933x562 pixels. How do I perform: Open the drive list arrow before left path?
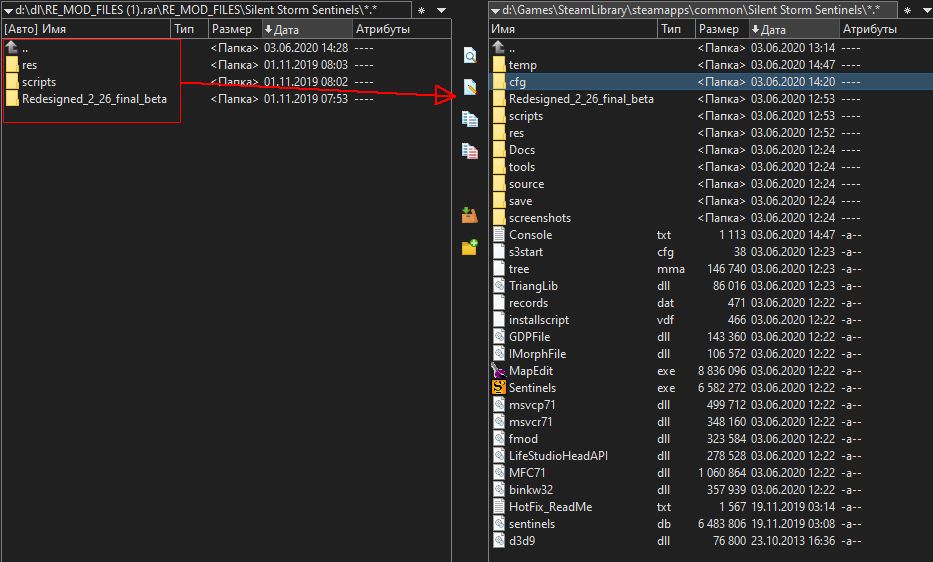(8, 10)
